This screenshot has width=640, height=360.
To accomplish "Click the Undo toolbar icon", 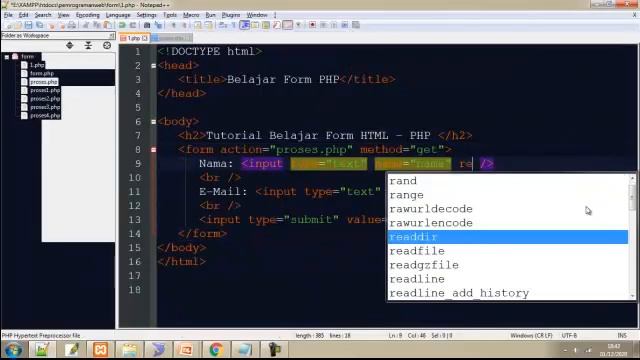I will pos(122,25).
